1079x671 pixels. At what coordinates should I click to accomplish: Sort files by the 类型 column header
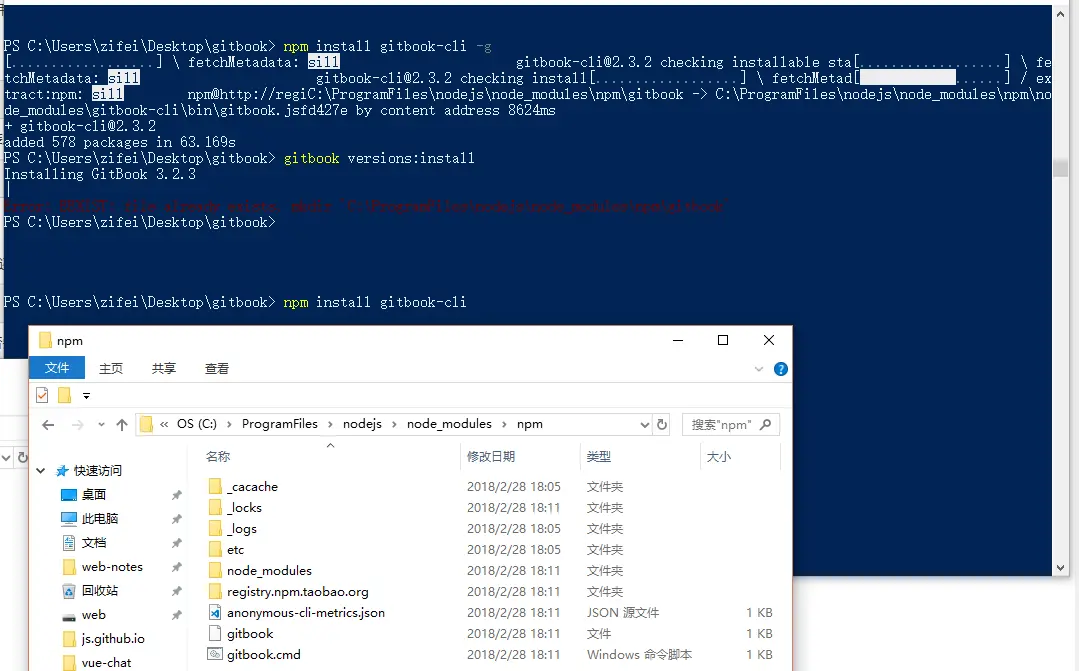coord(599,456)
